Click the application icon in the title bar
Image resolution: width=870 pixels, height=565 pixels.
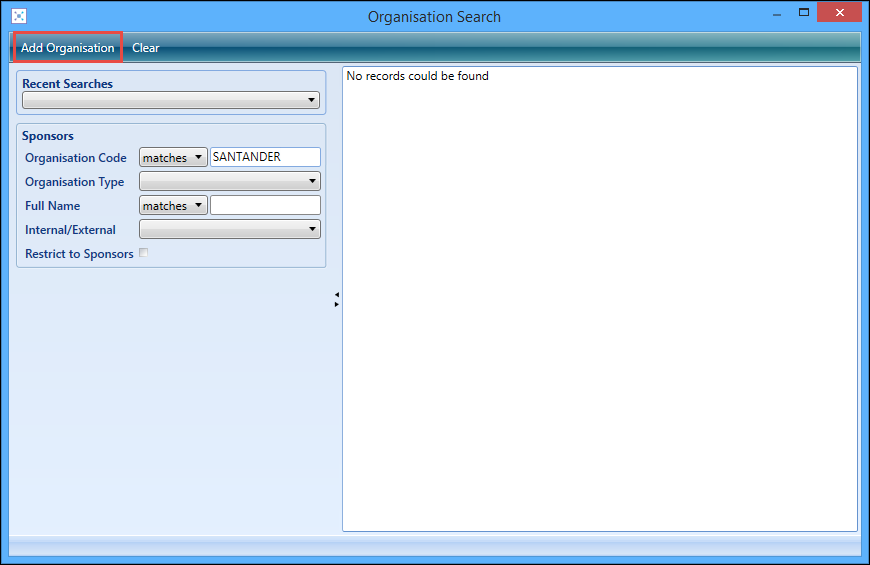coord(19,16)
